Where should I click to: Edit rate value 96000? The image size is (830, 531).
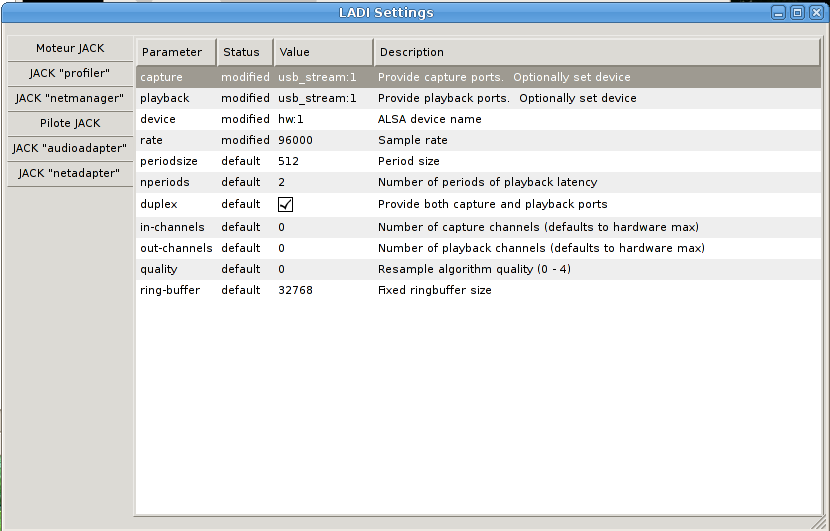click(295, 140)
